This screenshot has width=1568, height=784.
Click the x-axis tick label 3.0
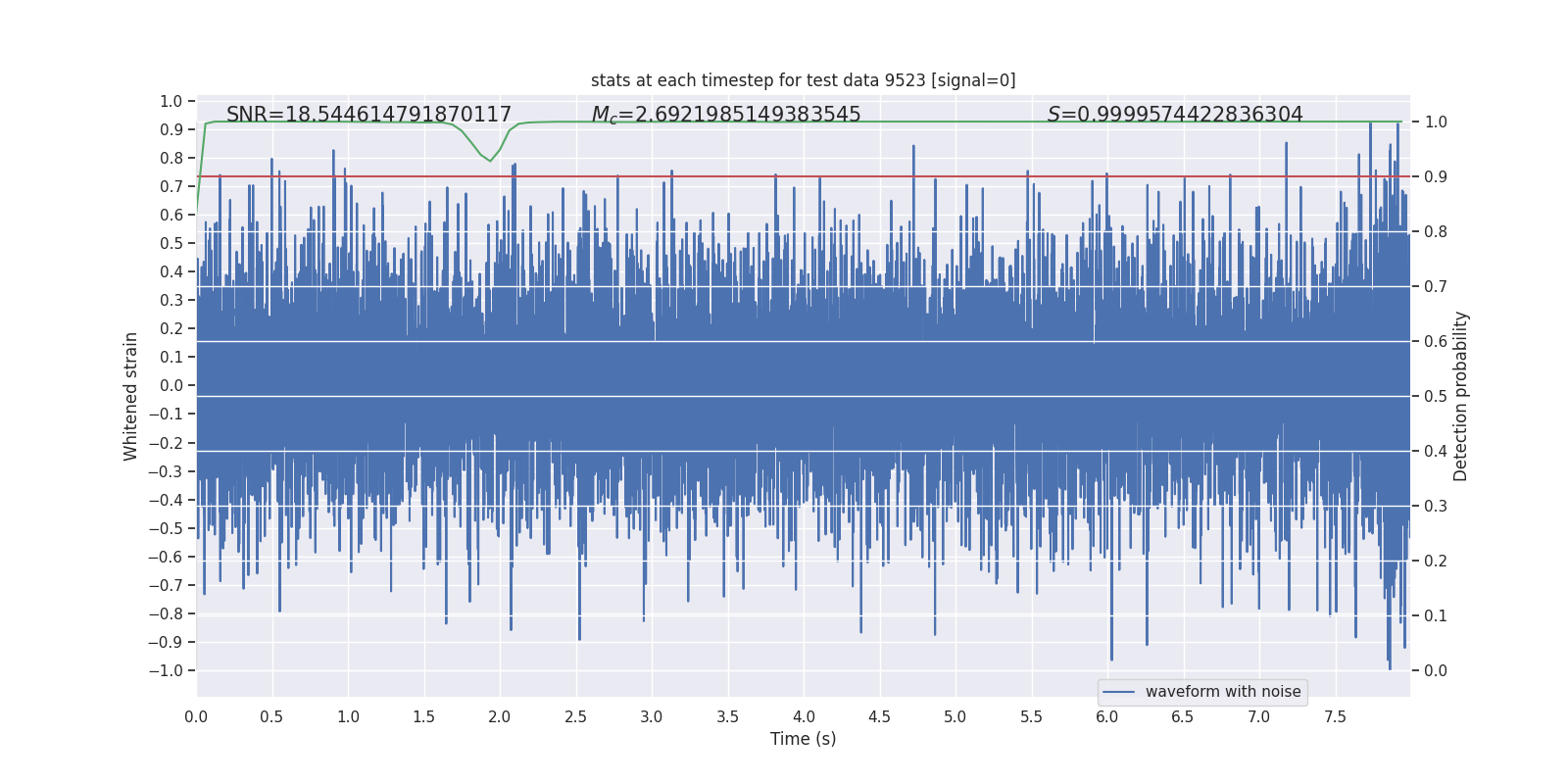(652, 716)
